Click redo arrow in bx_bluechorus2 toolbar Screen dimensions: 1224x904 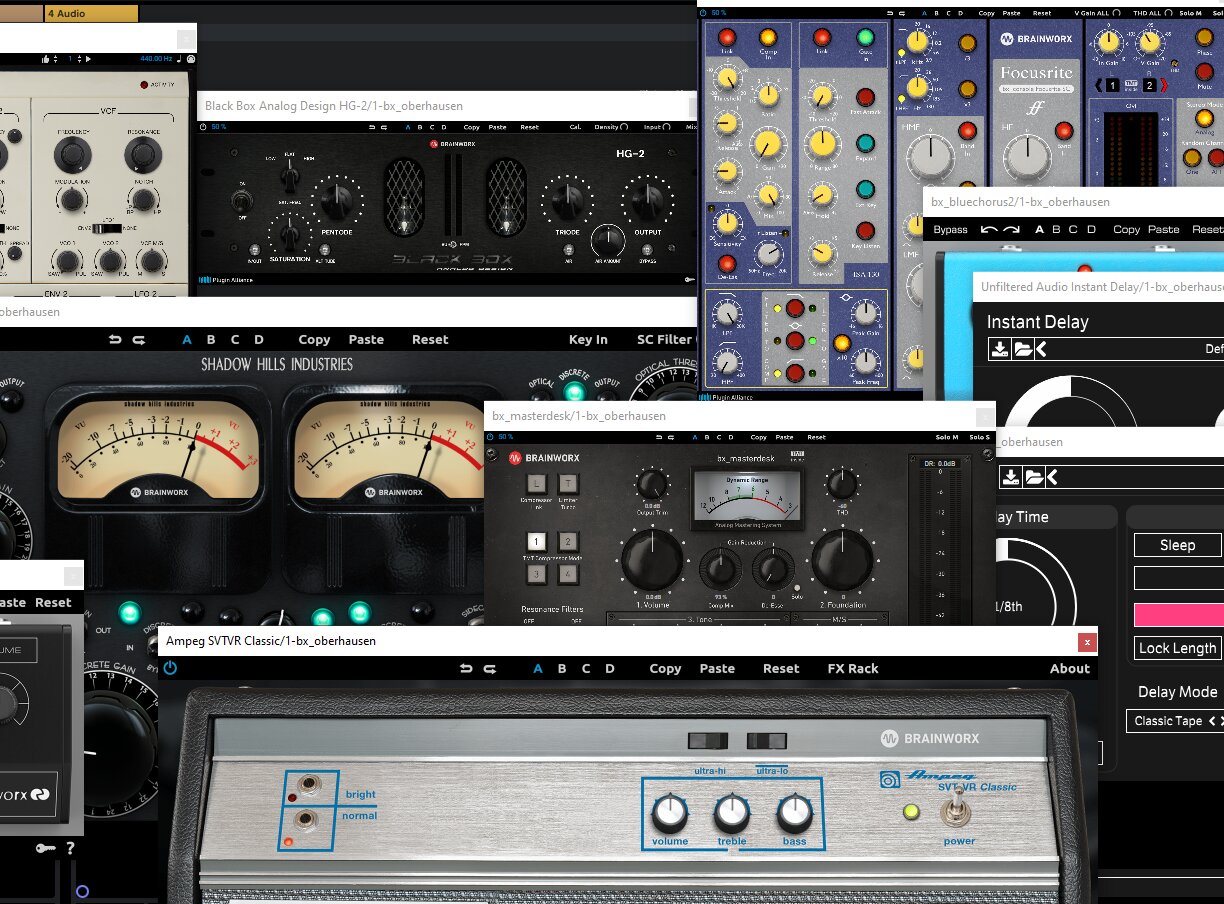click(1012, 229)
